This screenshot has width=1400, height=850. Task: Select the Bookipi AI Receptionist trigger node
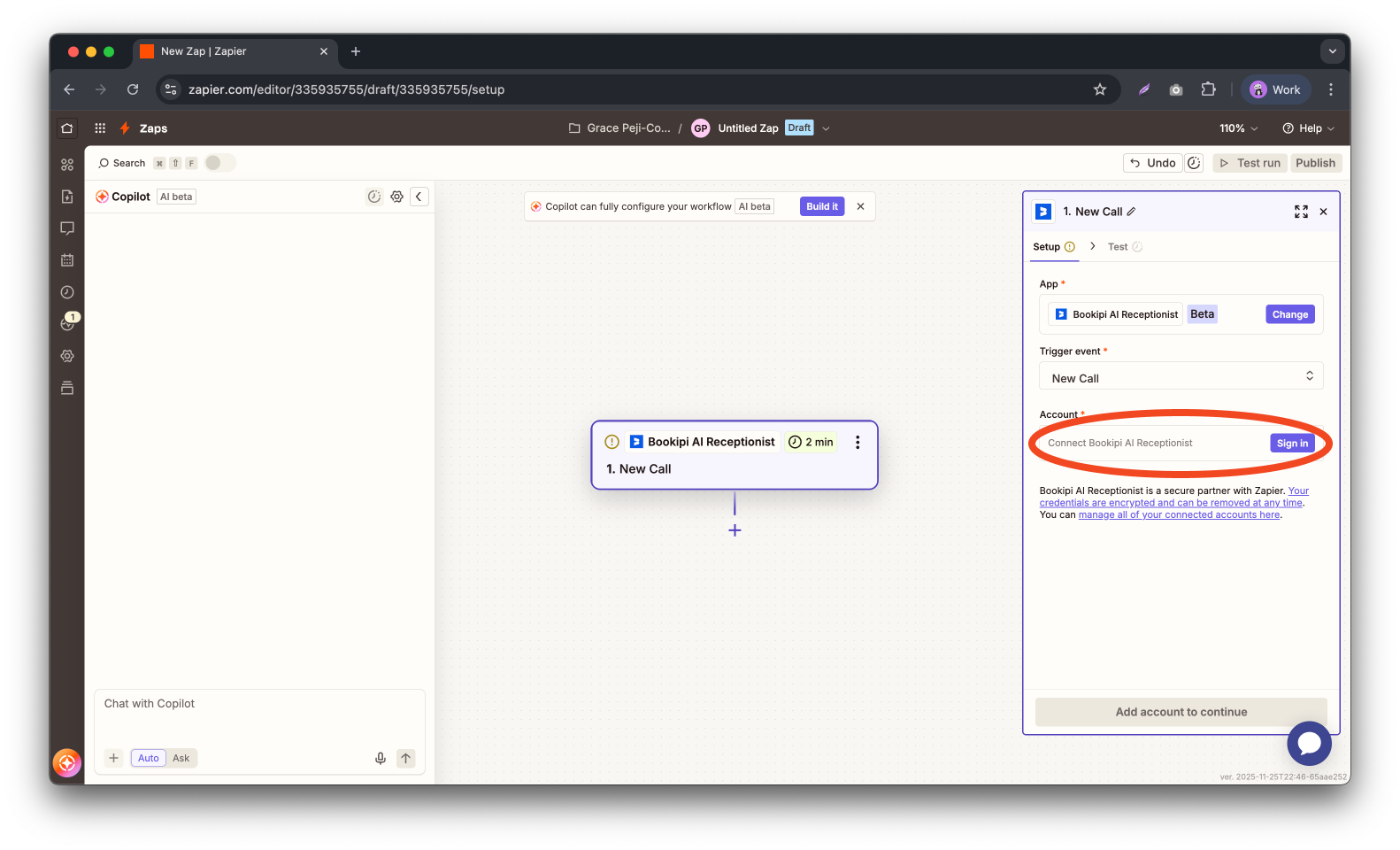click(x=735, y=455)
